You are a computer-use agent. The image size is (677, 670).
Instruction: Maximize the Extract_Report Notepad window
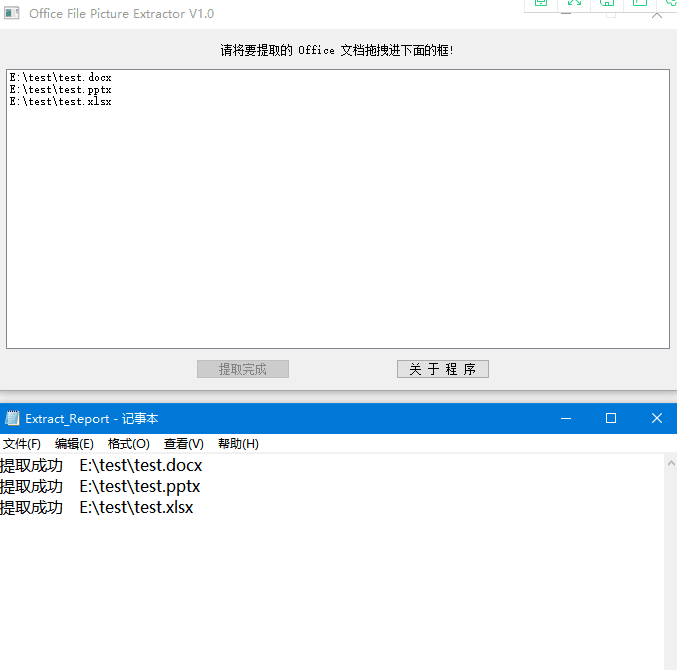(611, 418)
